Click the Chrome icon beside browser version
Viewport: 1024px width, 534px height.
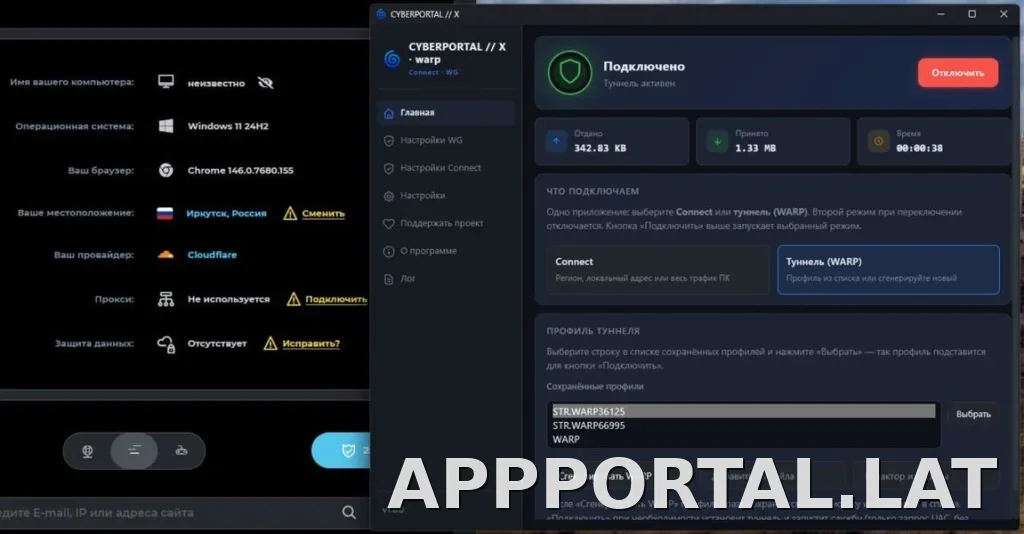(166, 170)
